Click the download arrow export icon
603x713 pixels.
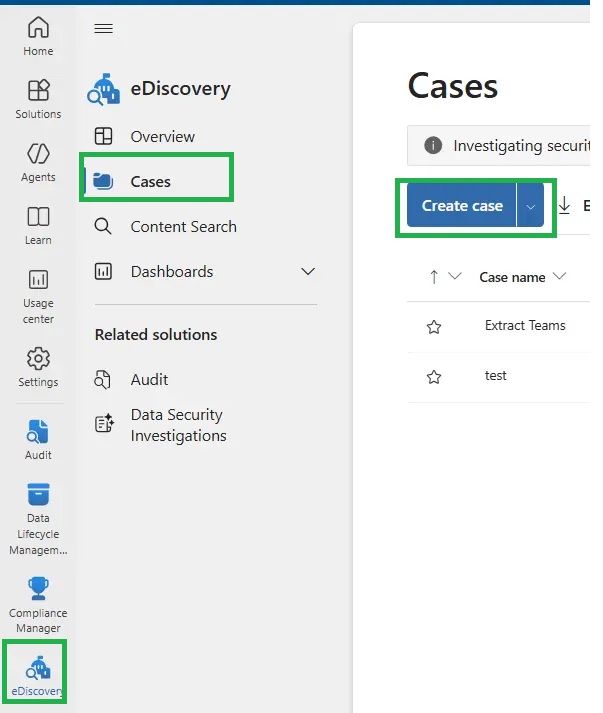[564, 205]
